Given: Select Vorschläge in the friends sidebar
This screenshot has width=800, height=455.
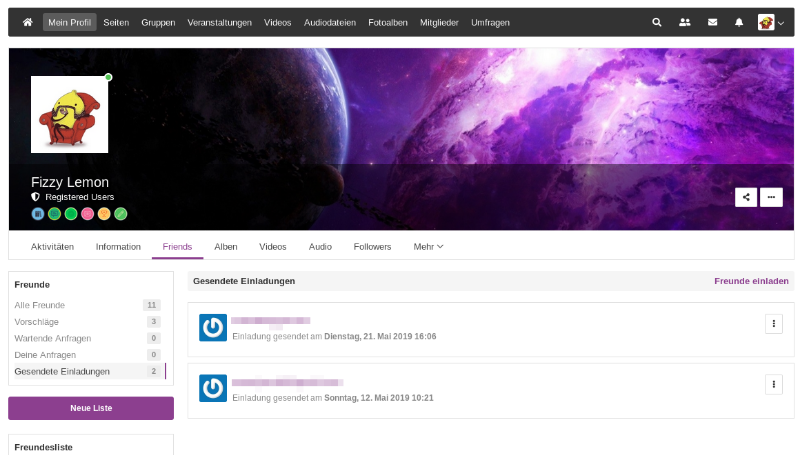Looking at the screenshot, I should (x=36, y=322).
